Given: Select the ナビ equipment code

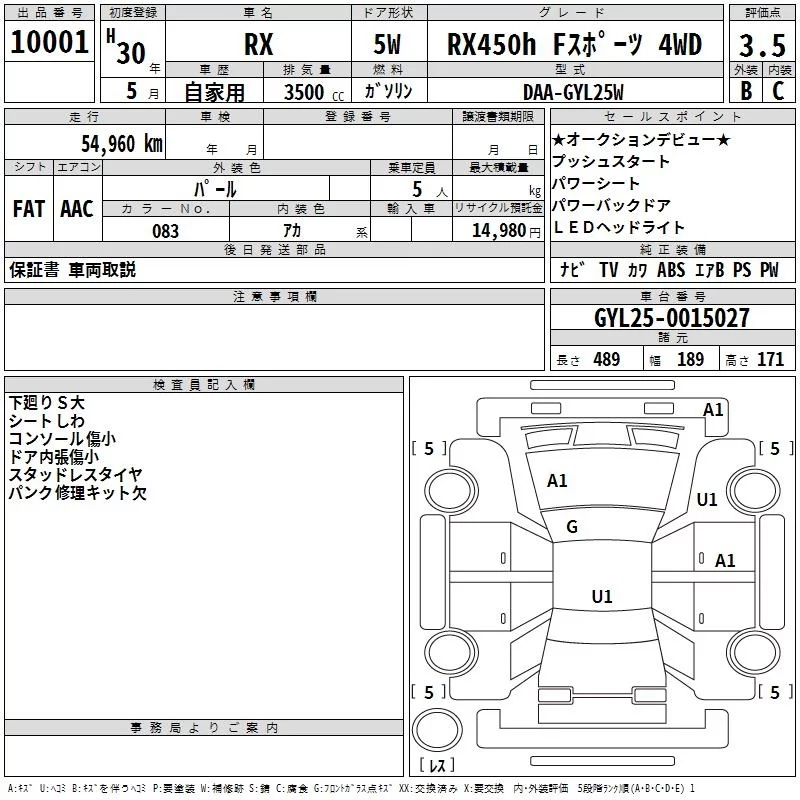Looking at the screenshot, I should tap(572, 269).
